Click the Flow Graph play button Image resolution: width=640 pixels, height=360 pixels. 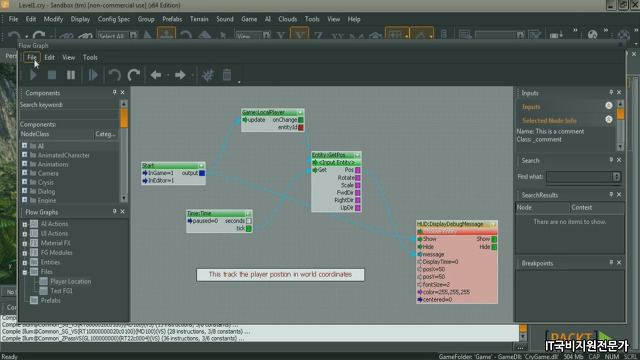tap(33, 75)
